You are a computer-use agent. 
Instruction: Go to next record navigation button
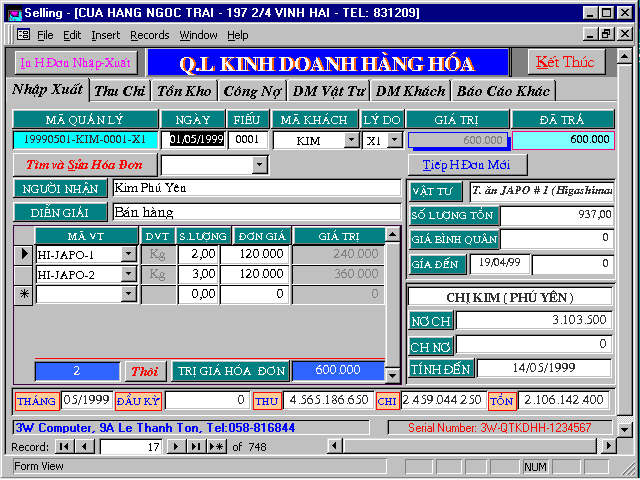tap(176, 447)
